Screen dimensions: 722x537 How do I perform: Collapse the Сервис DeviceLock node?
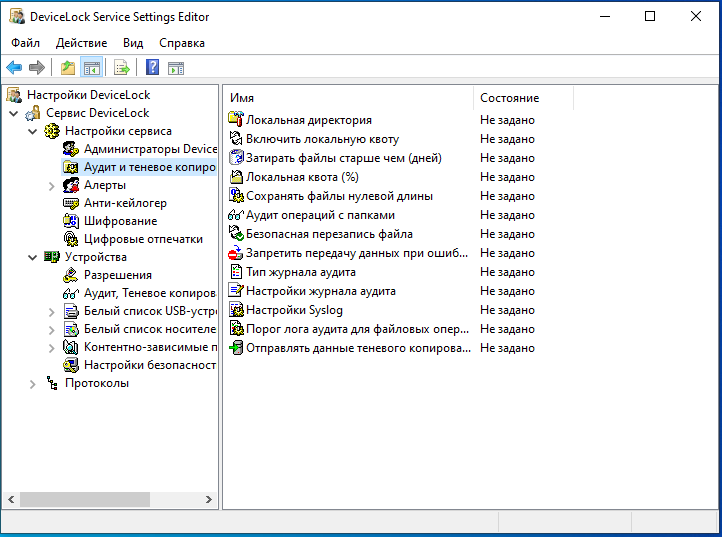(x=14, y=113)
